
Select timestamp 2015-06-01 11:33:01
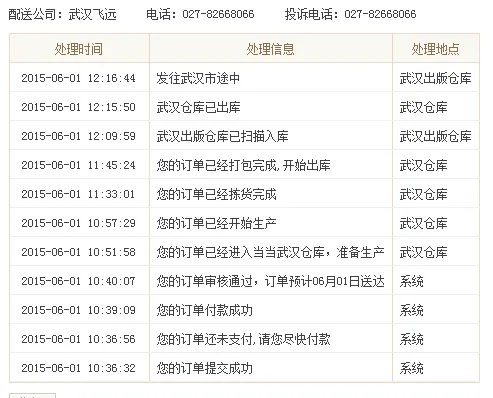tap(79, 194)
